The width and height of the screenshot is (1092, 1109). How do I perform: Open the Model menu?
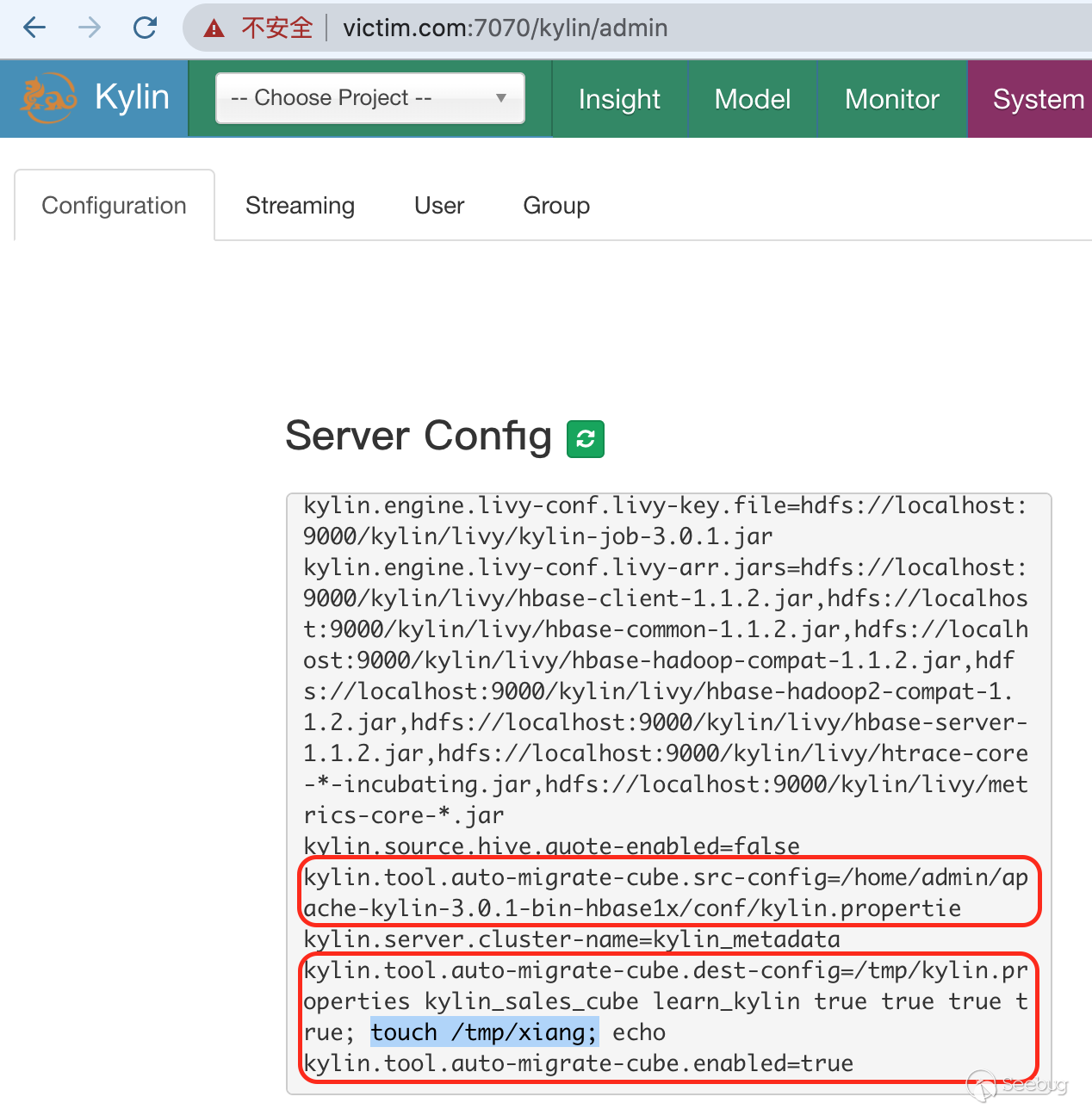[752, 99]
